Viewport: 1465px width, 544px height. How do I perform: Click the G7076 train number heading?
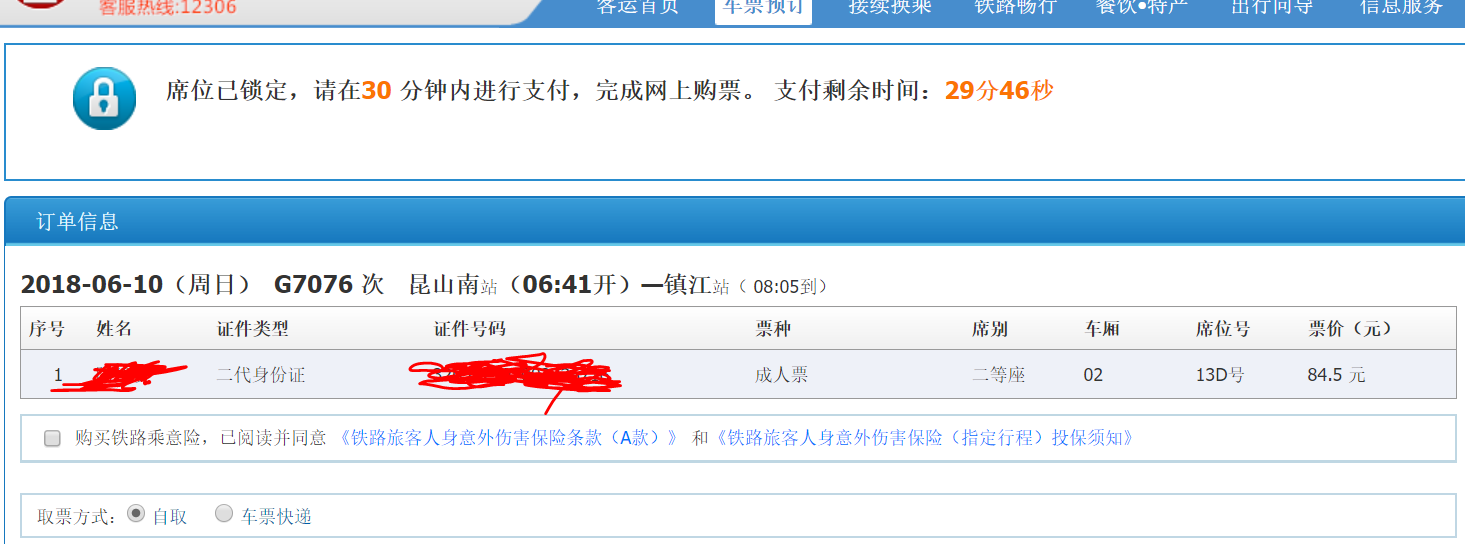[314, 284]
